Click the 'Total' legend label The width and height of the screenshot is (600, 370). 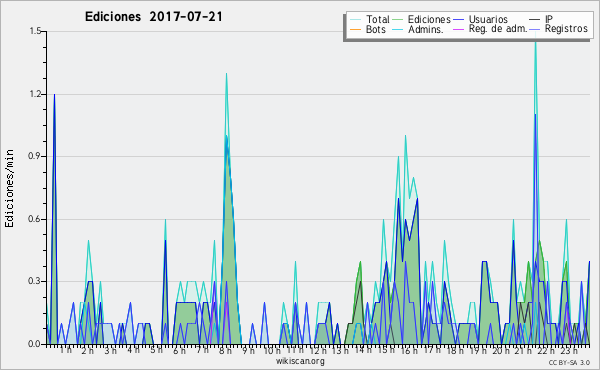(x=378, y=19)
